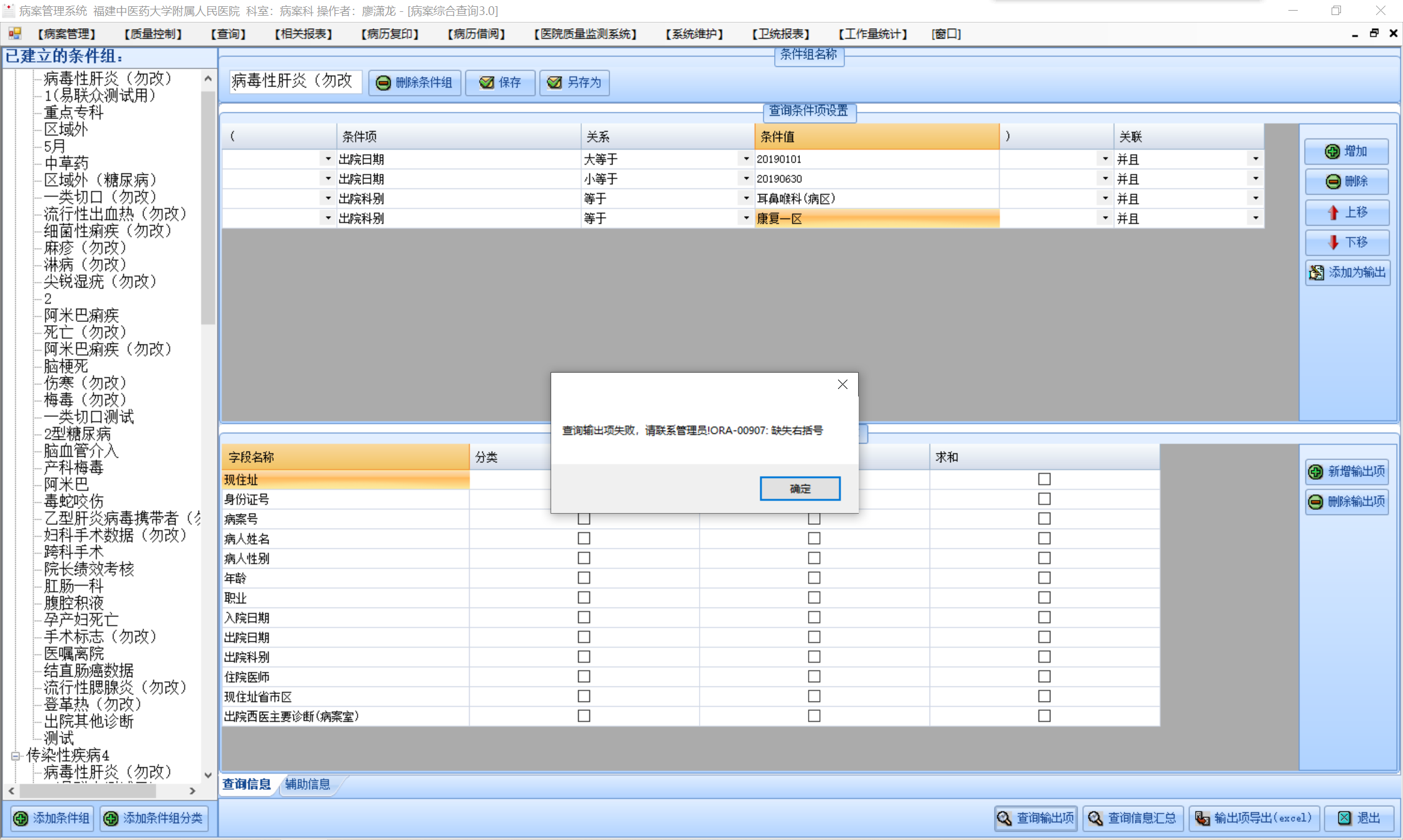
Task: Tick the 求和 checkbox for 年龄 row
Action: click(1044, 578)
